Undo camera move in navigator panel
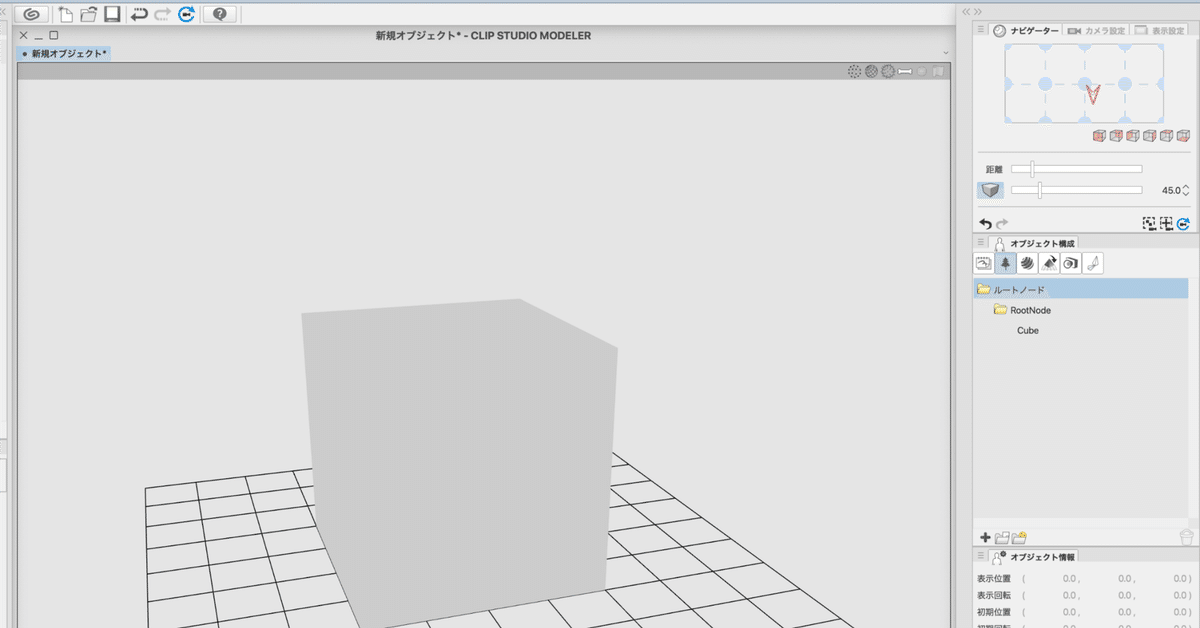 point(985,224)
